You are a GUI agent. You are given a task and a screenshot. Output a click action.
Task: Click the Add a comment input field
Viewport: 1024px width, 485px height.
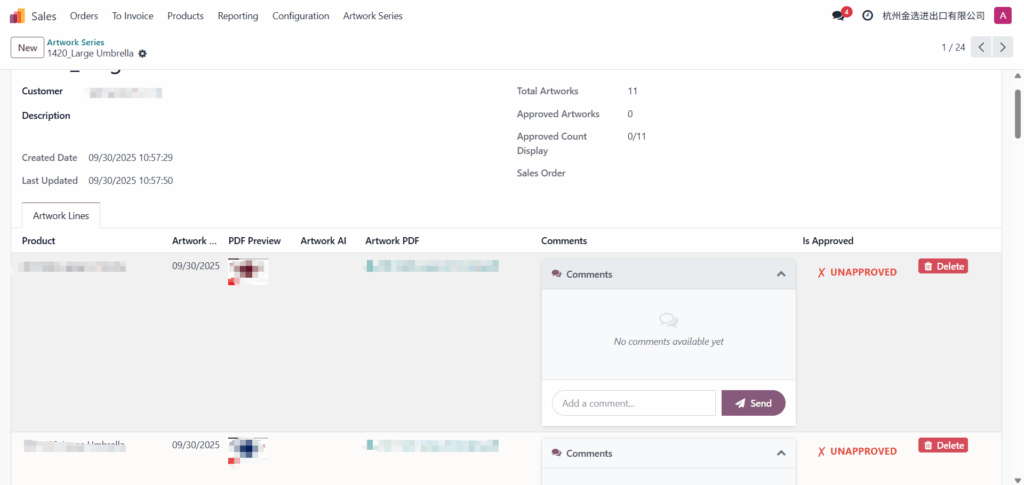634,403
